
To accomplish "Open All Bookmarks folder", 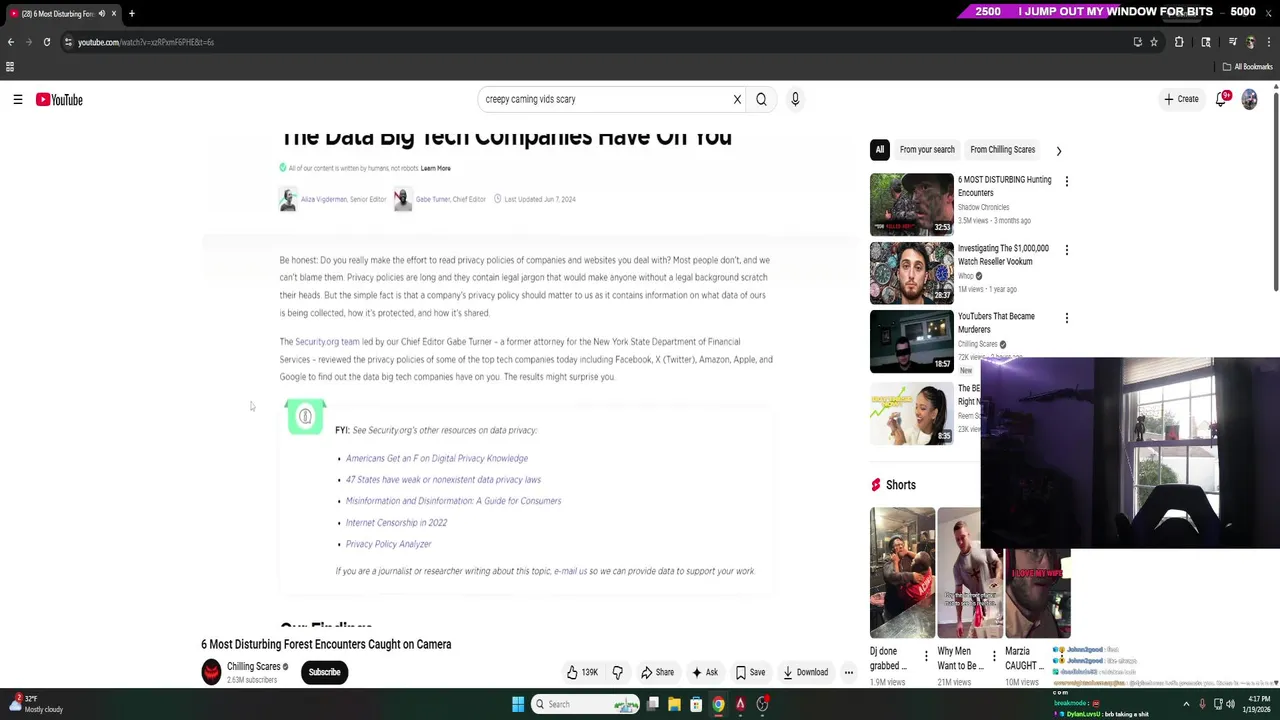I will [x=1247, y=67].
